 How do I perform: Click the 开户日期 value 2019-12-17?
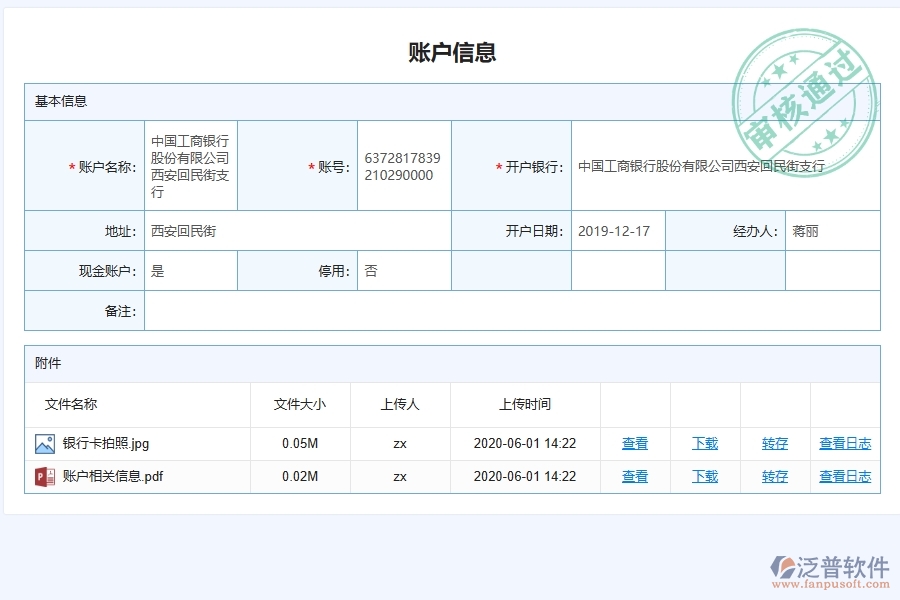(x=612, y=229)
